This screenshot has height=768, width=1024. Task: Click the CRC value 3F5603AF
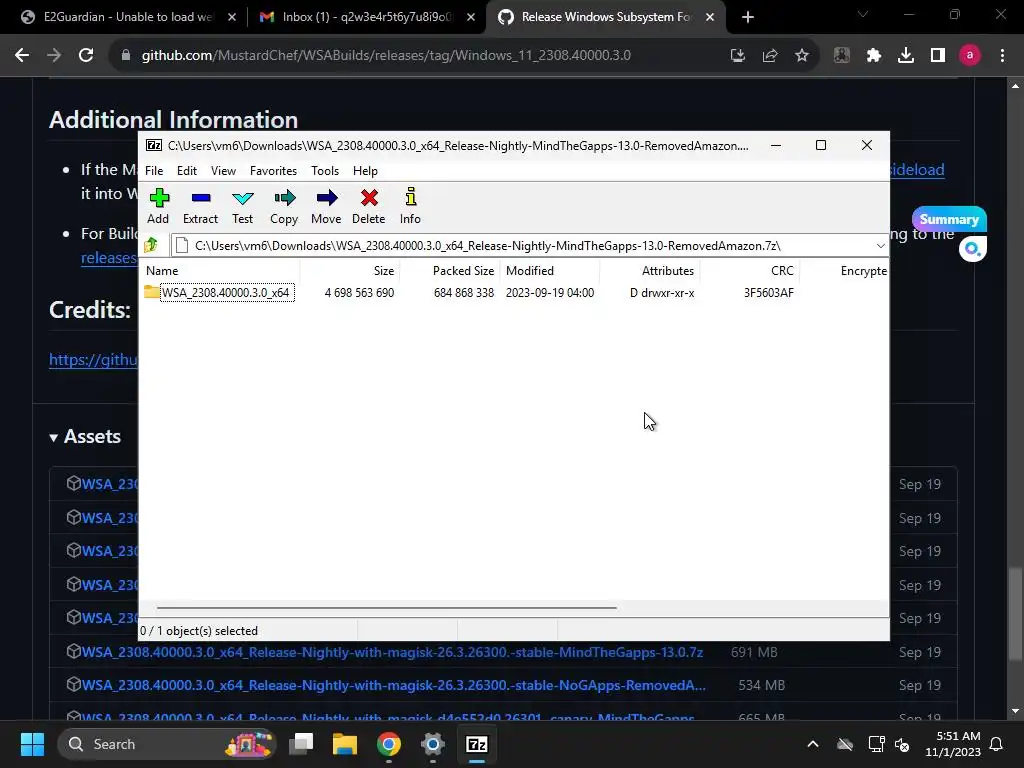[x=769, y=293]
